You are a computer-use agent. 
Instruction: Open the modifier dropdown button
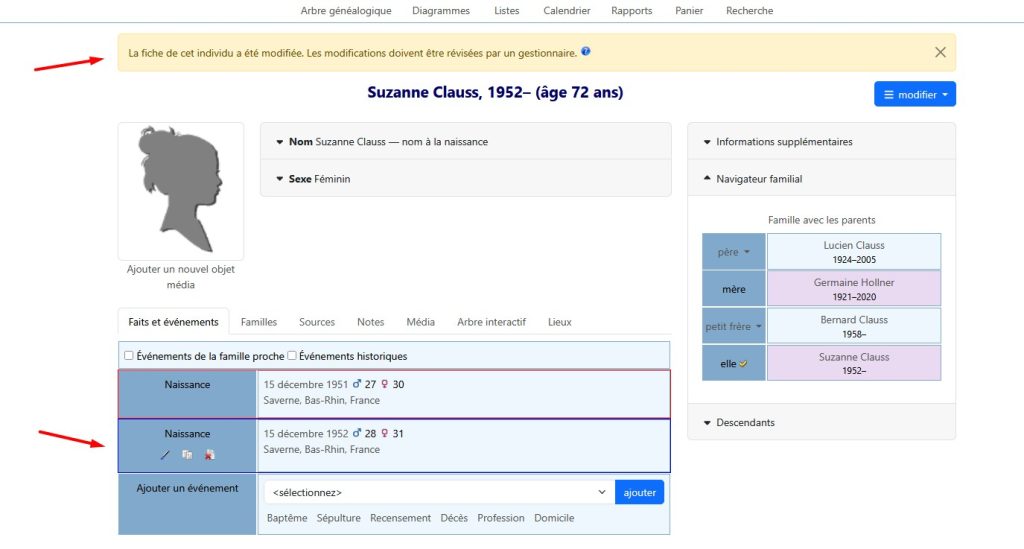point(914,95)
